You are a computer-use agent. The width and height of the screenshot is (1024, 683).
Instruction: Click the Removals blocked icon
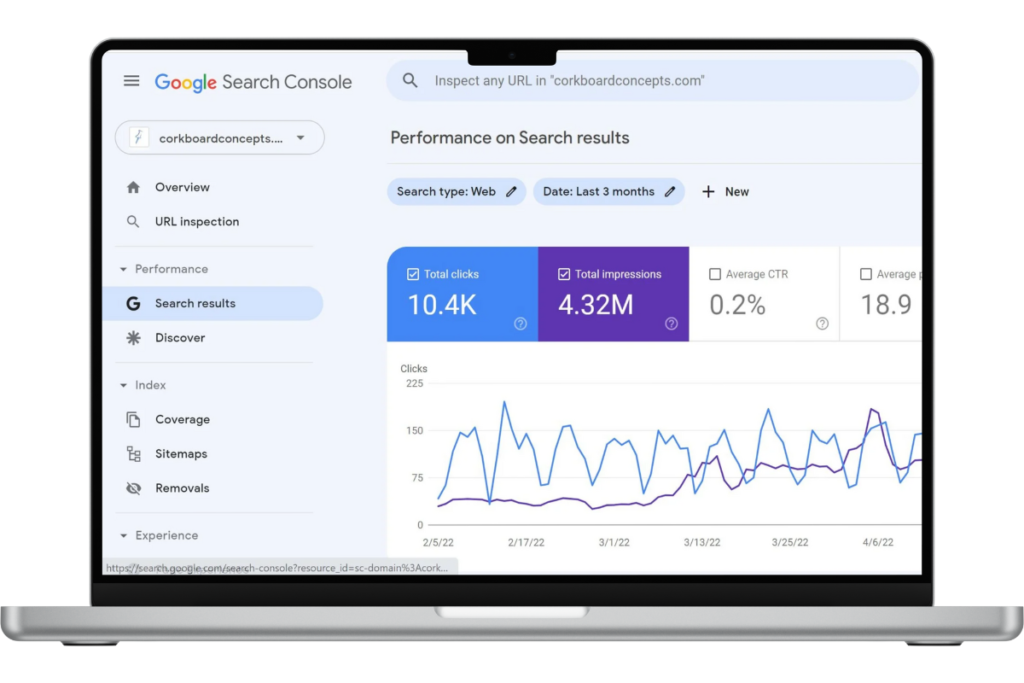[135, 488]
